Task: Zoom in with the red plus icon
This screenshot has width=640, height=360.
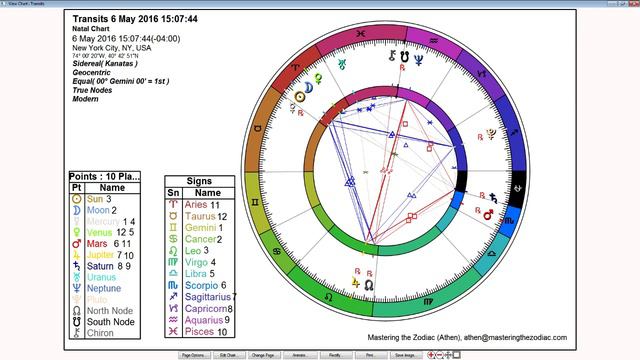Action: pos(431,355)
